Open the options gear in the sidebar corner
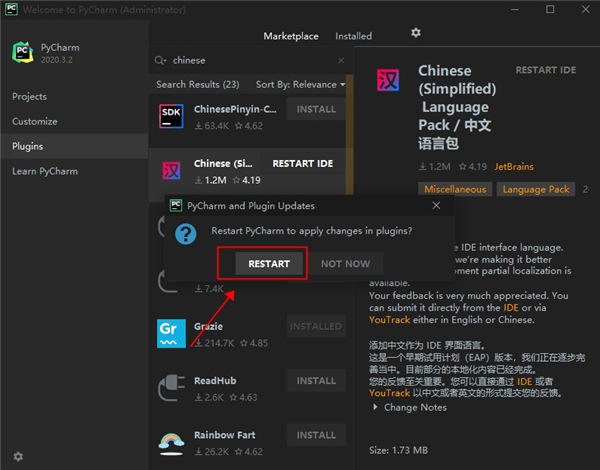This screenshot has height=470, width=600. tap(18, 456)
